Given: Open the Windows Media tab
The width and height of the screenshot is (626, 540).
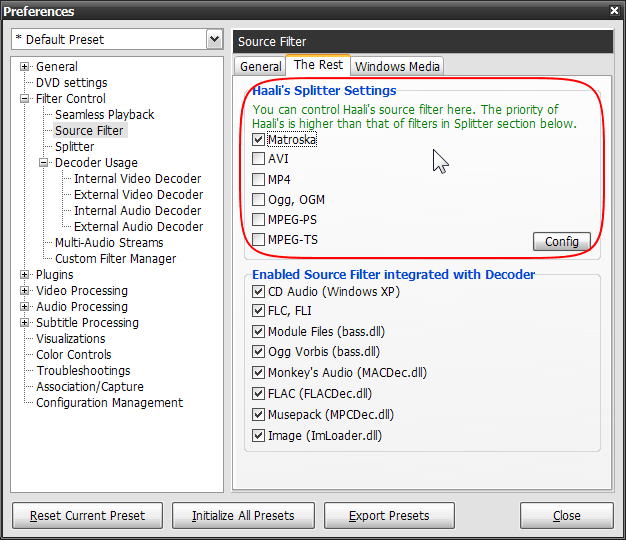Looking at the screenshot, I should (x=397, y=66).
